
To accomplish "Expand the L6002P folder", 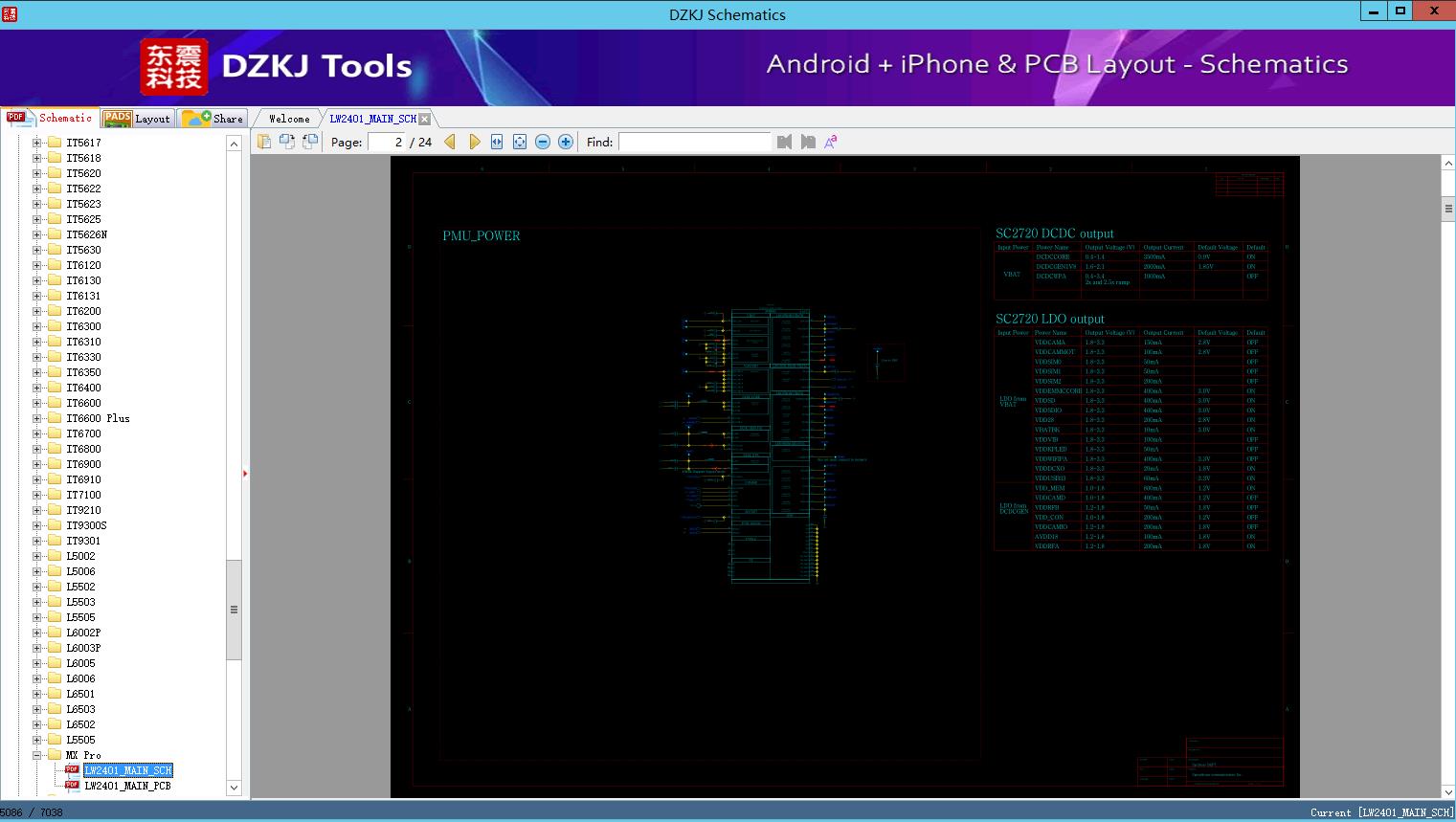I will pyautogui.click(x=37, y=633).
